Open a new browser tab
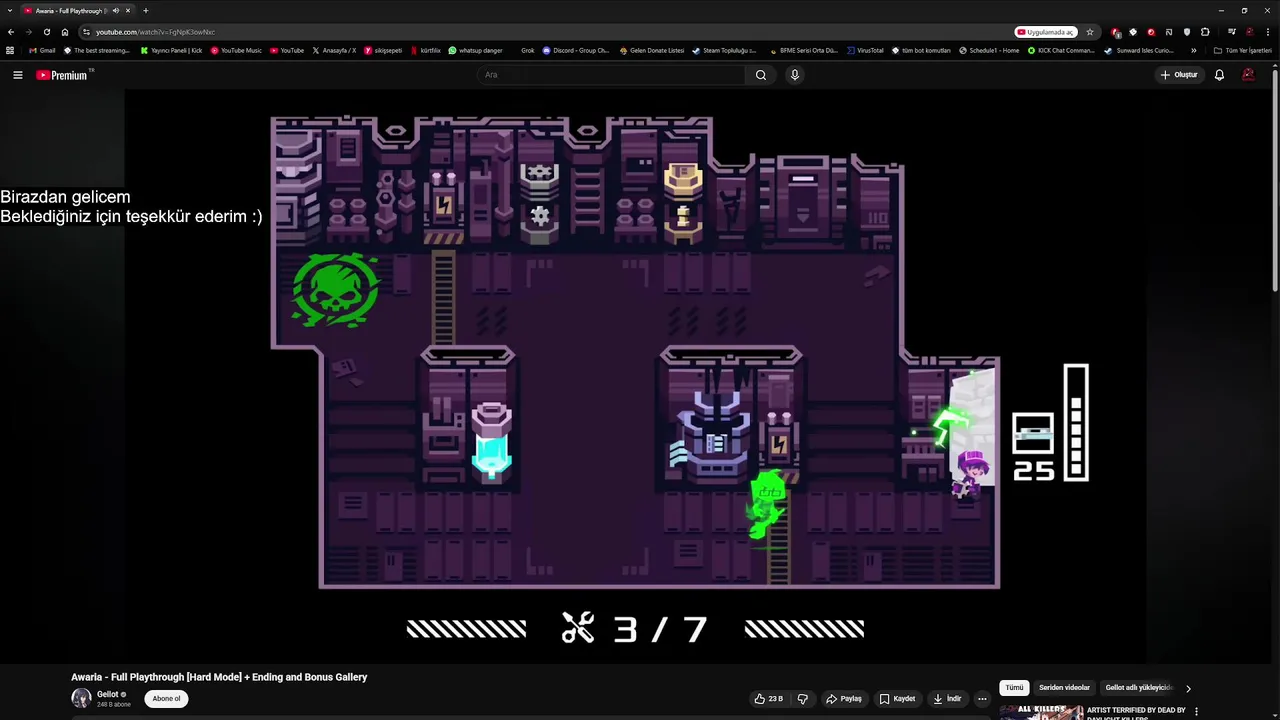The height and width of the screenshot is (720, 1280). (x=146, y=10)
